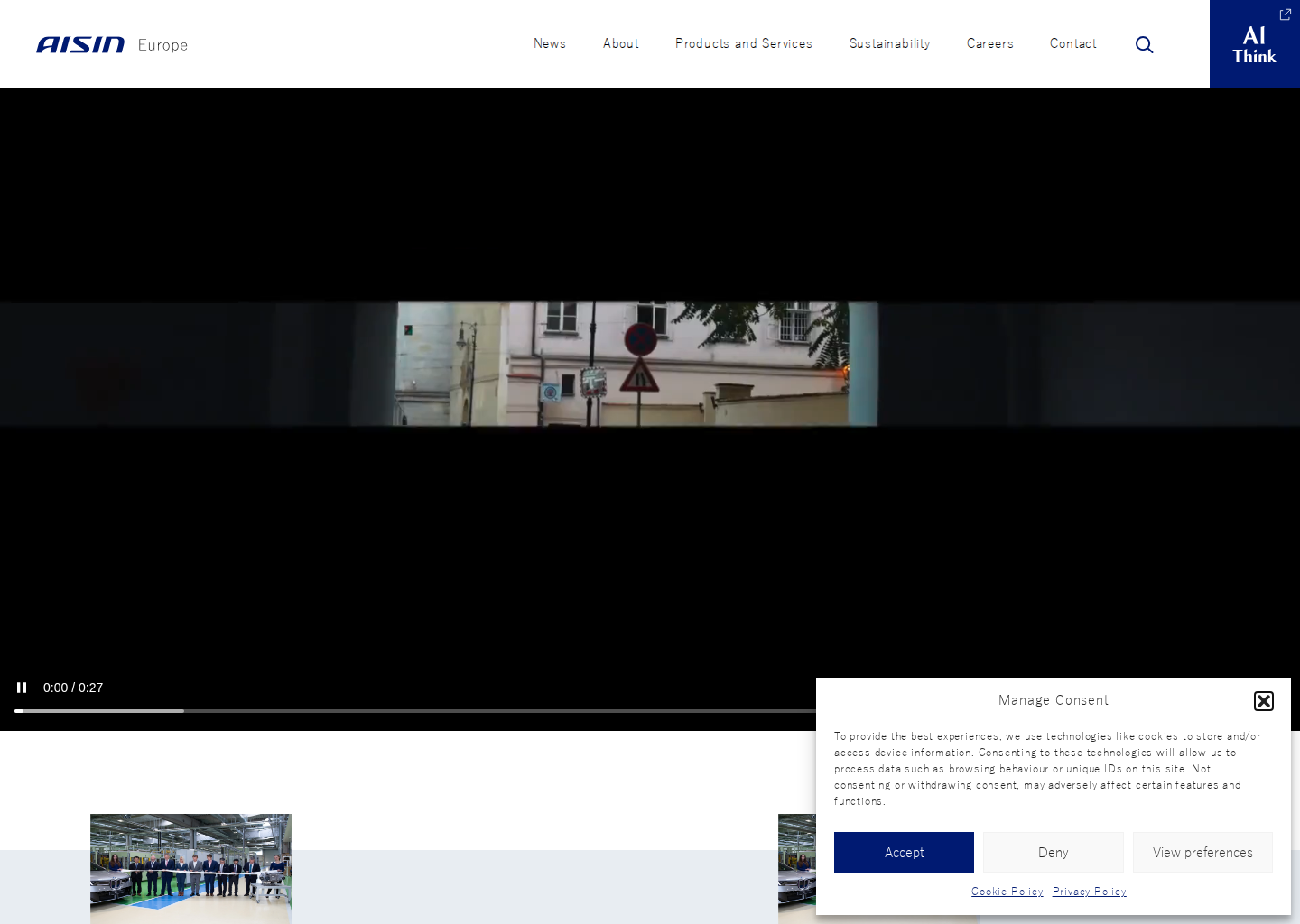Click the Europe label beside logo
This screenshot has width=1300, height=924.
162,45
